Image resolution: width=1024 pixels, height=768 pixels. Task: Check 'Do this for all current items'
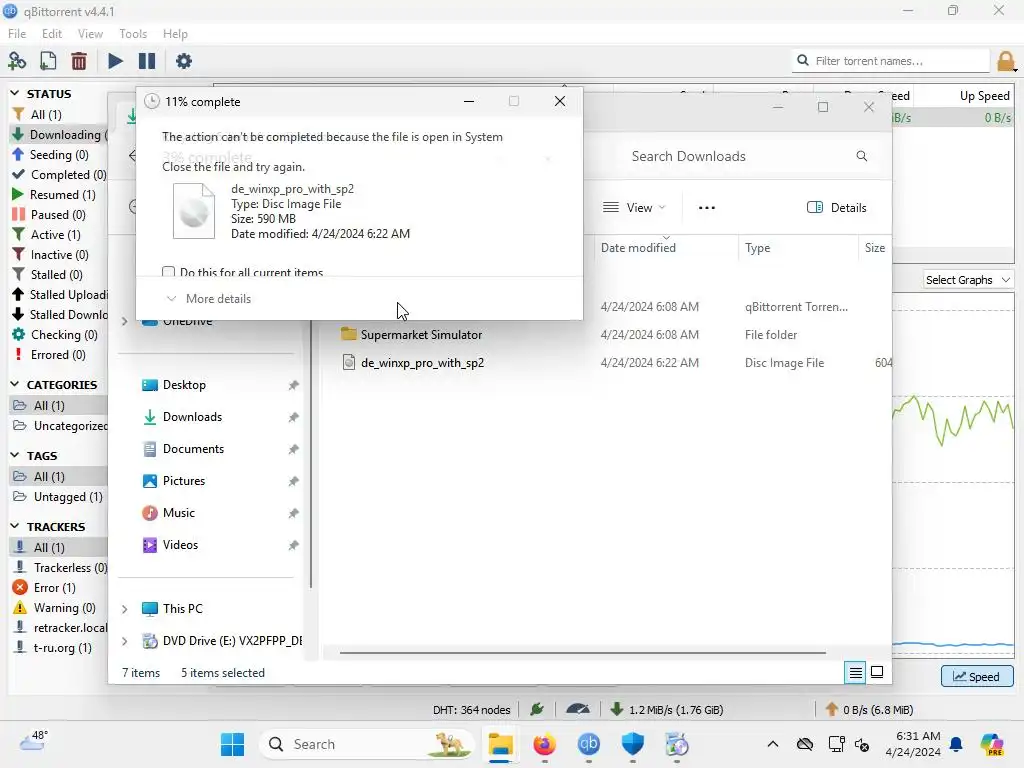click(168, 272)
